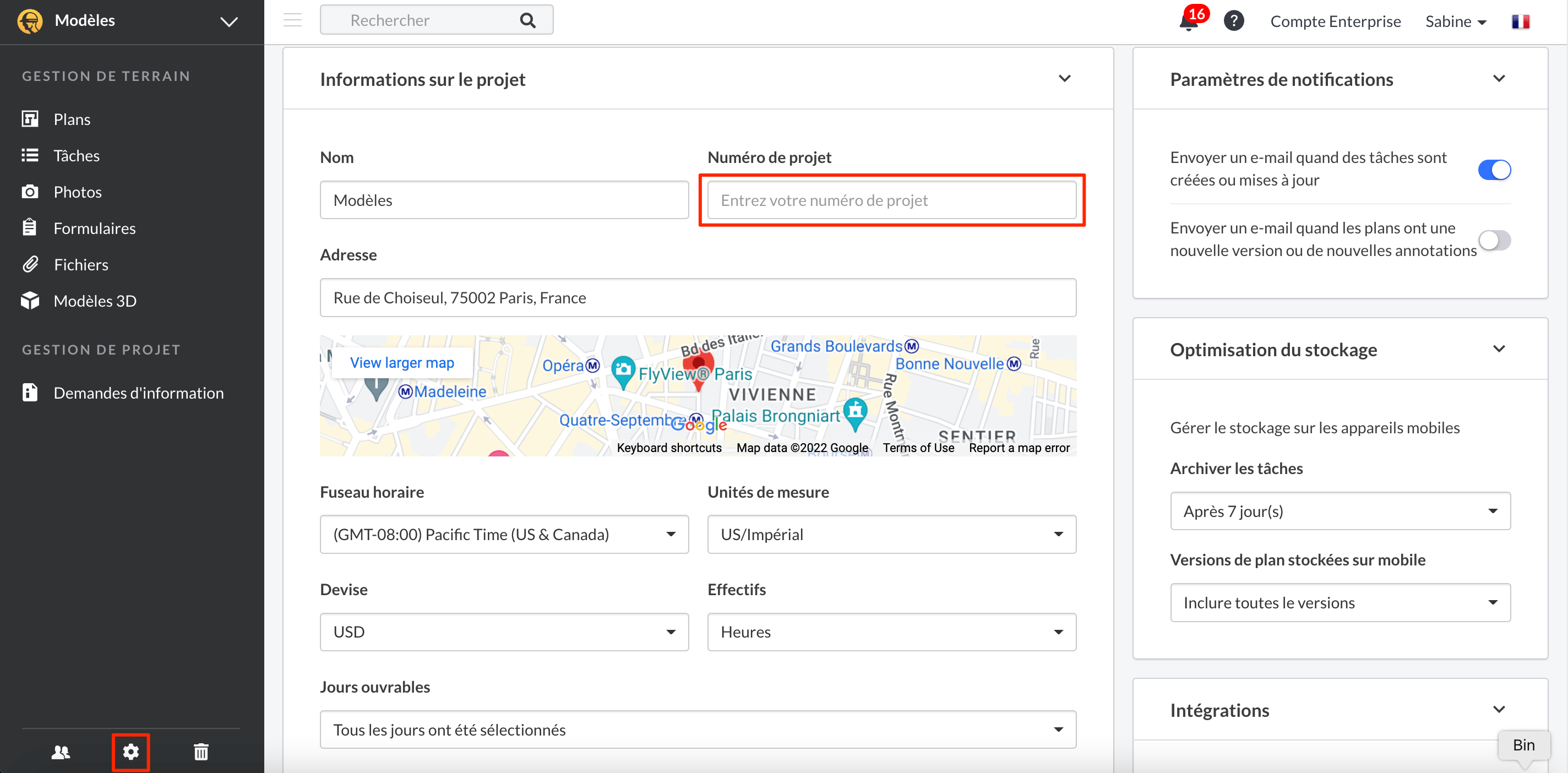The width and height of the screenshot is (1568, 773).
Task: Disable e-mail toggle for tasks created or updated
Action: (1494, 170)
